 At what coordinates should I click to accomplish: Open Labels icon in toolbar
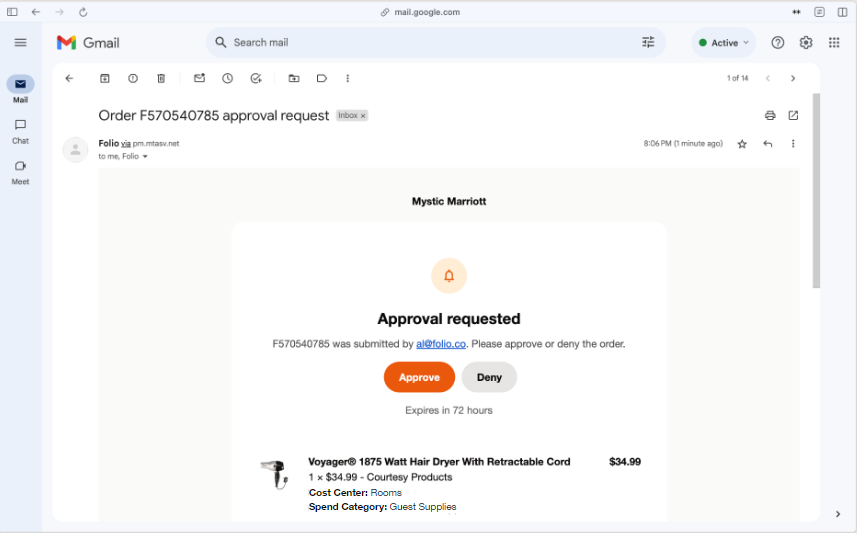point(322,78)
